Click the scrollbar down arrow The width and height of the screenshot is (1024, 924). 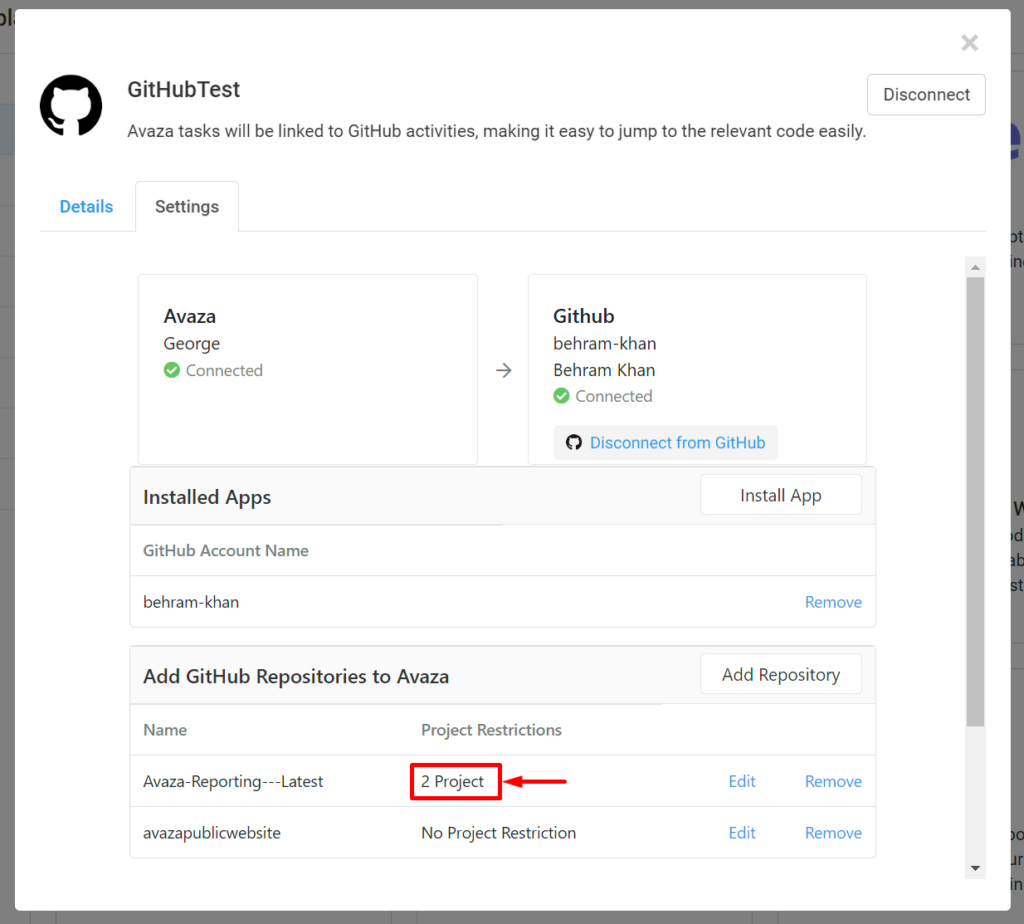click(x=975, y=868)
